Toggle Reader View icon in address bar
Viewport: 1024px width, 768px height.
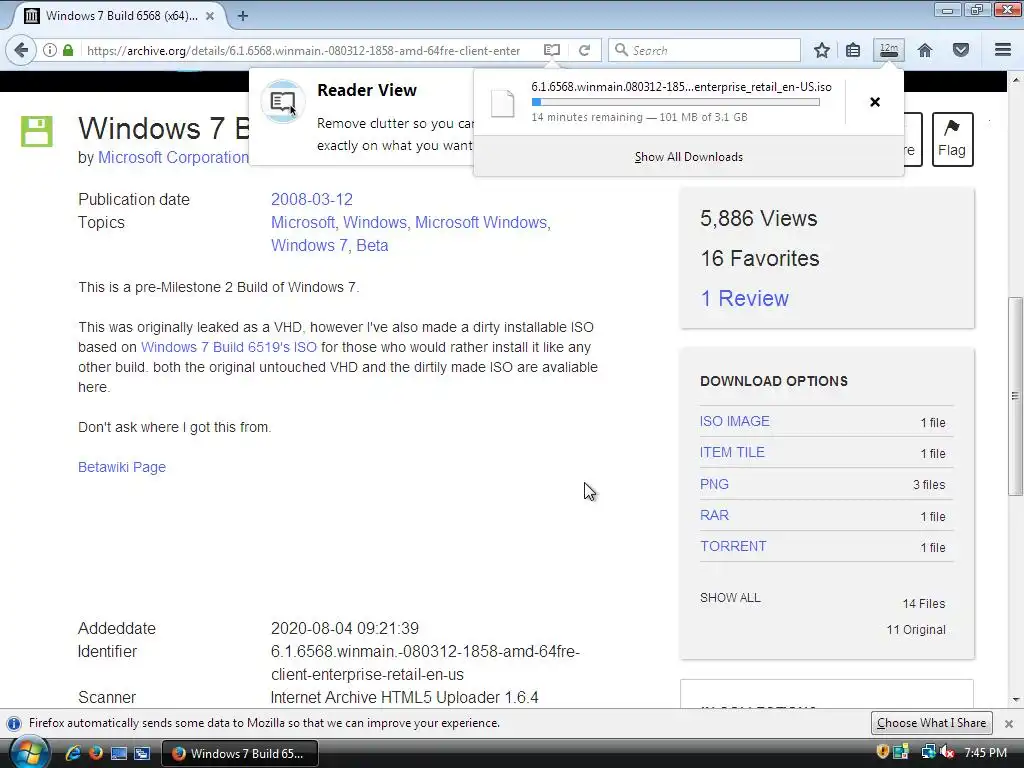click(552, 50)
